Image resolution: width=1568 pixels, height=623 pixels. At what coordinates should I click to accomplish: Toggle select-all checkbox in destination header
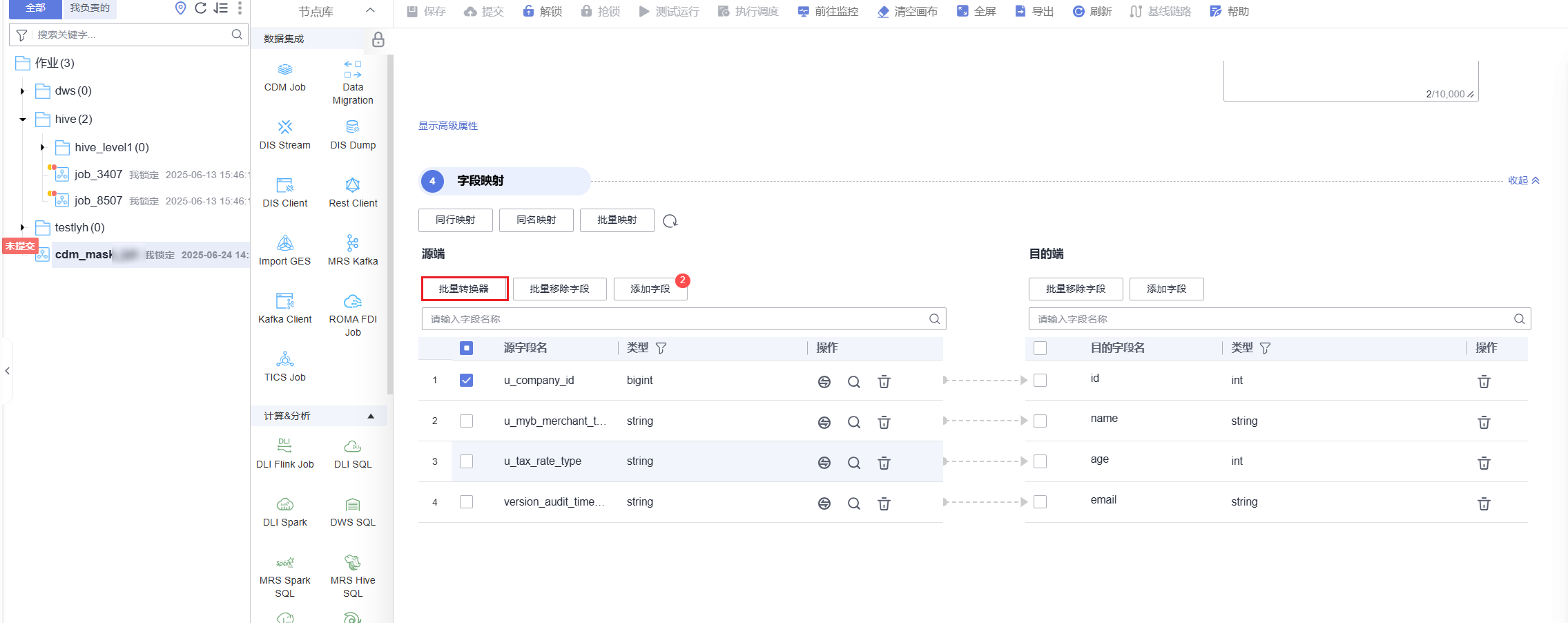point(1040,348)
